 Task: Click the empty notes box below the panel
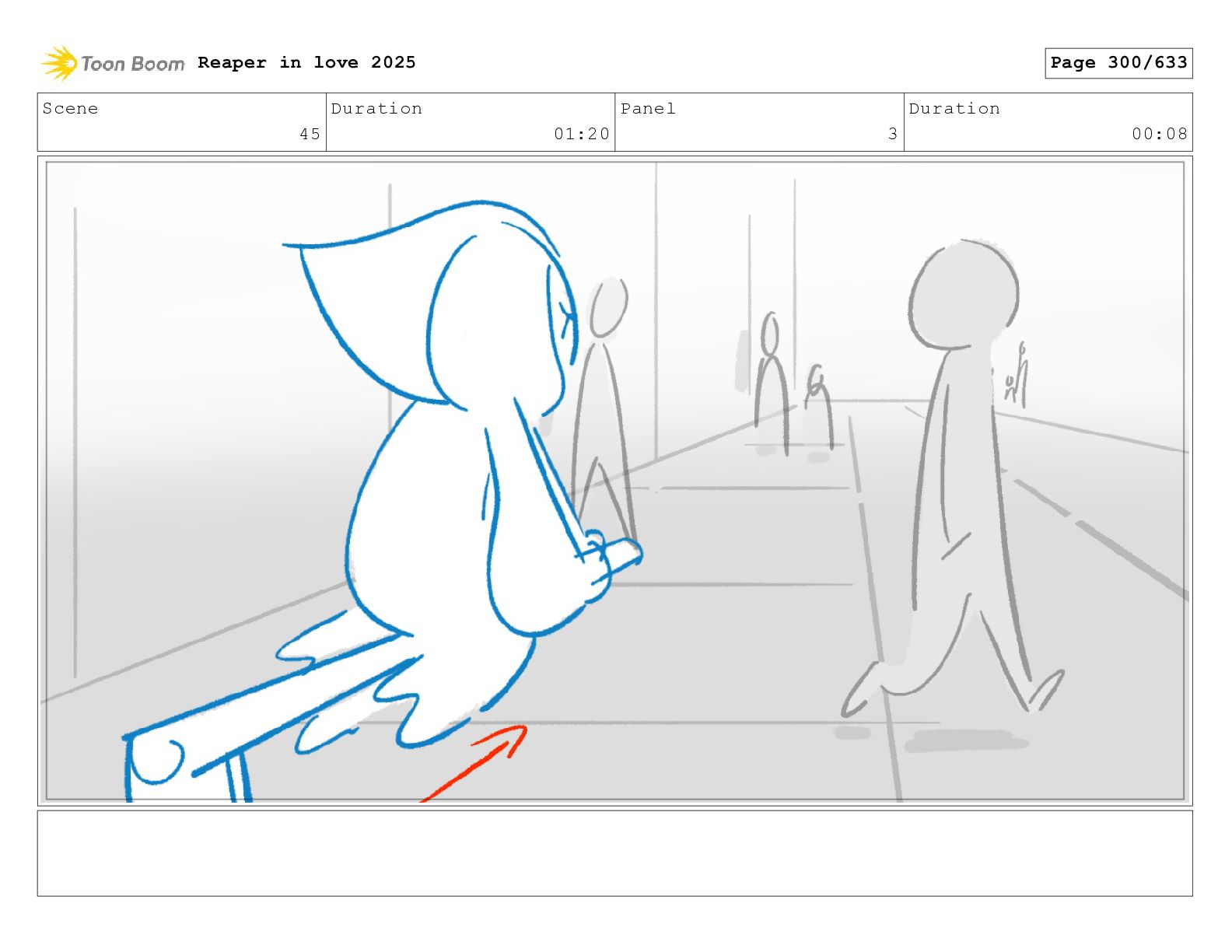[615, 853]
